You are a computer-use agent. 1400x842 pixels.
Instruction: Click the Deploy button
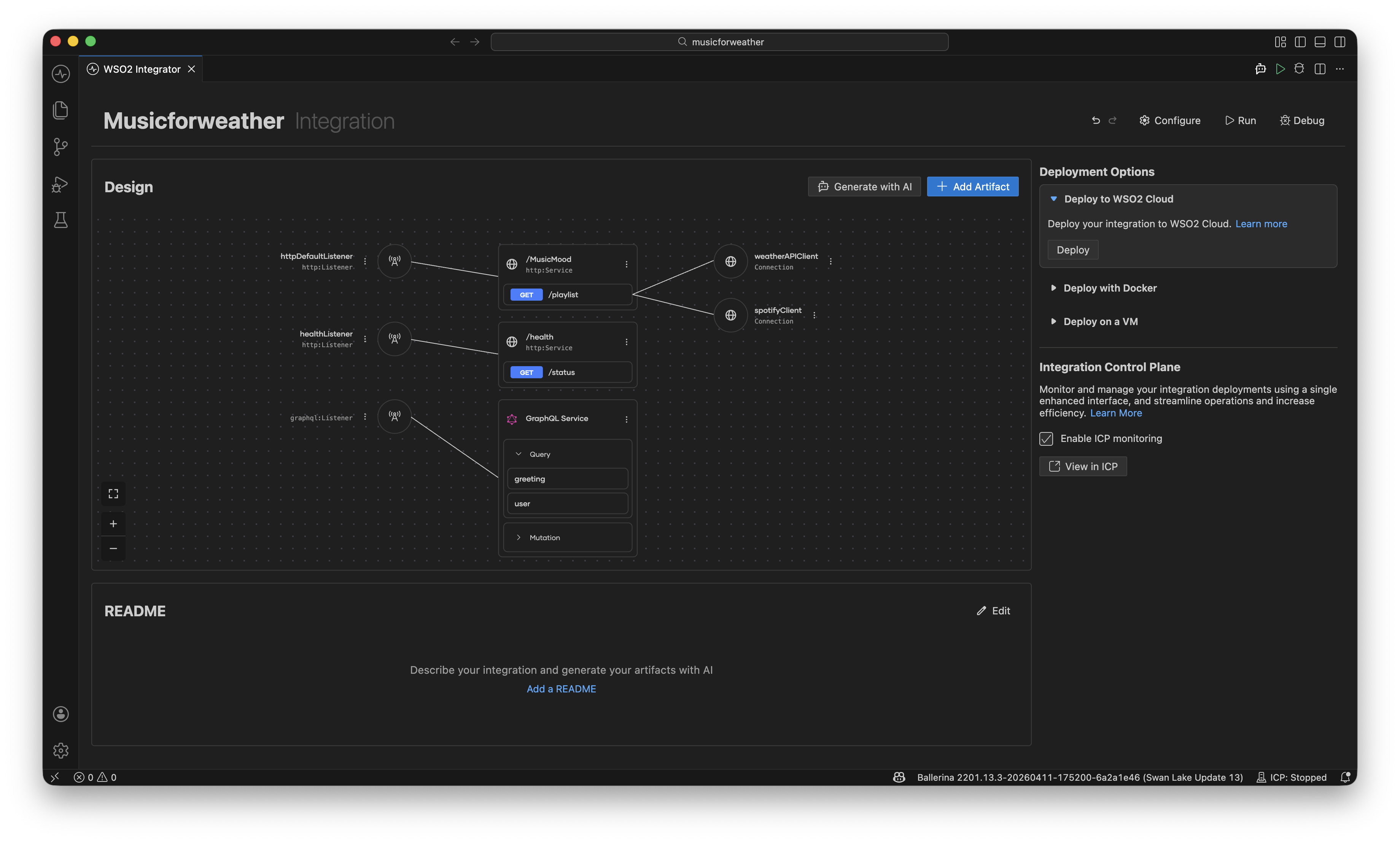(1072, 250)
